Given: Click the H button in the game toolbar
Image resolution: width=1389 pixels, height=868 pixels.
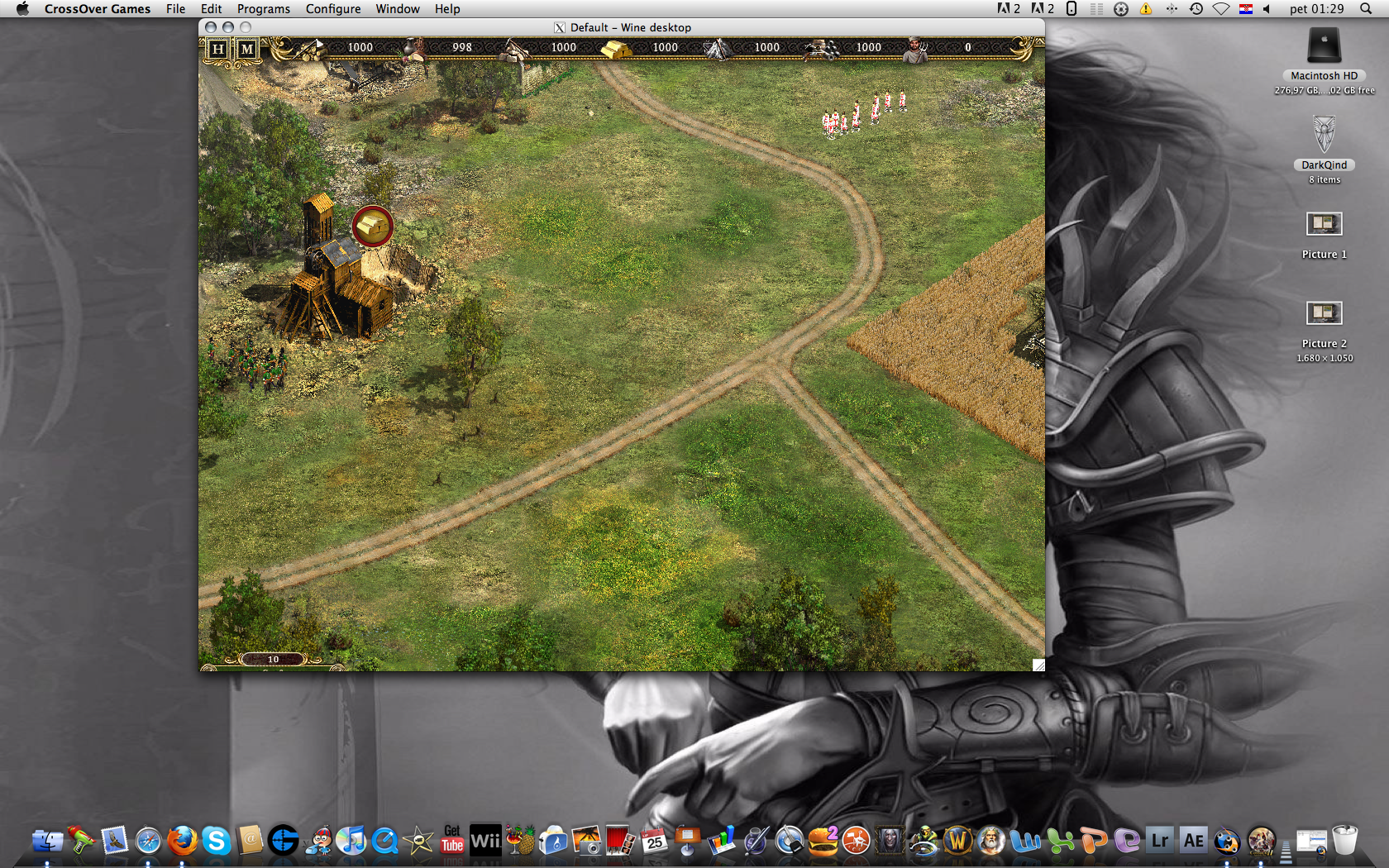Looking at the screenshot, I should tap(218, 49).
